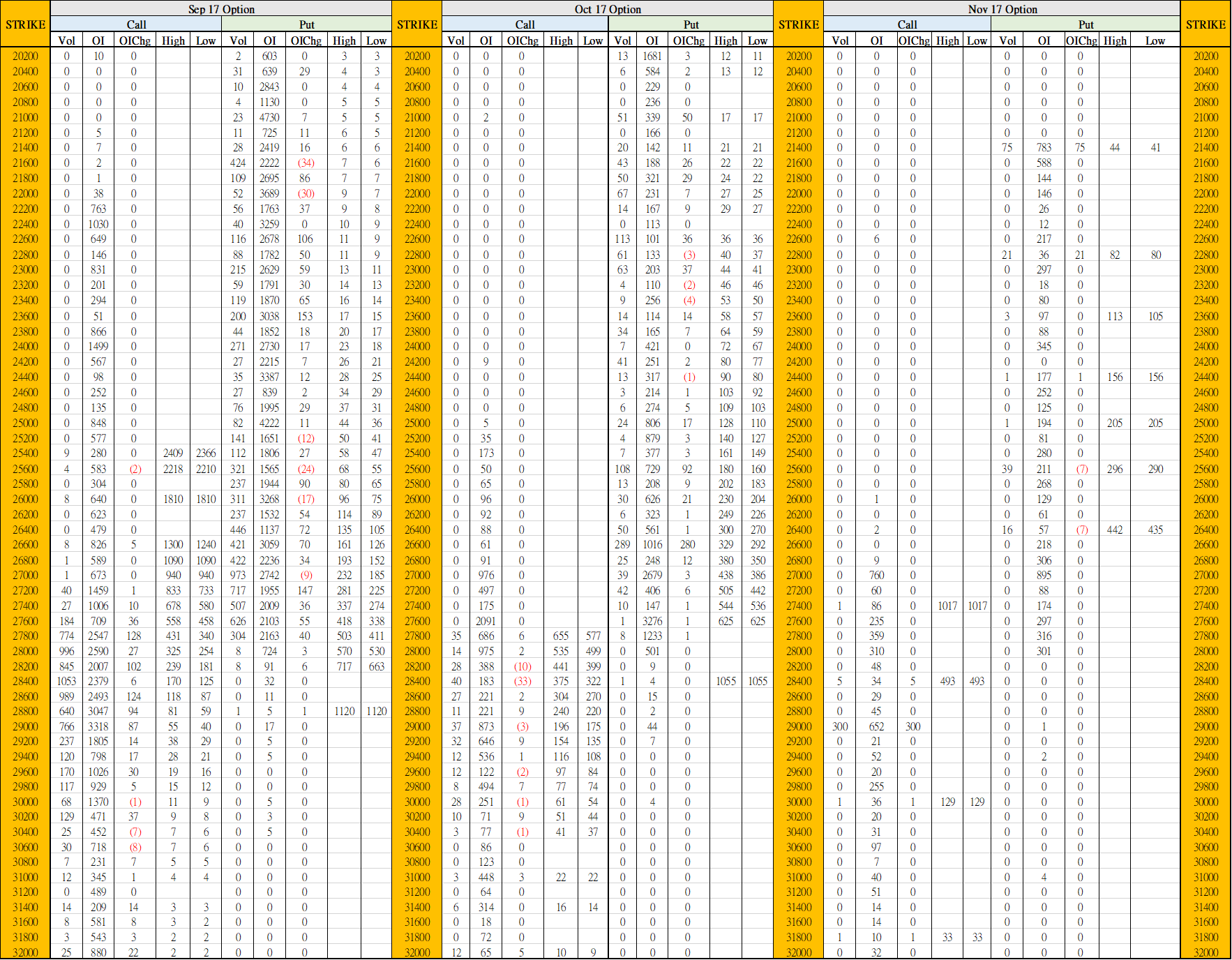Select strike 32000 in the rightmost column

[1205, 952]
